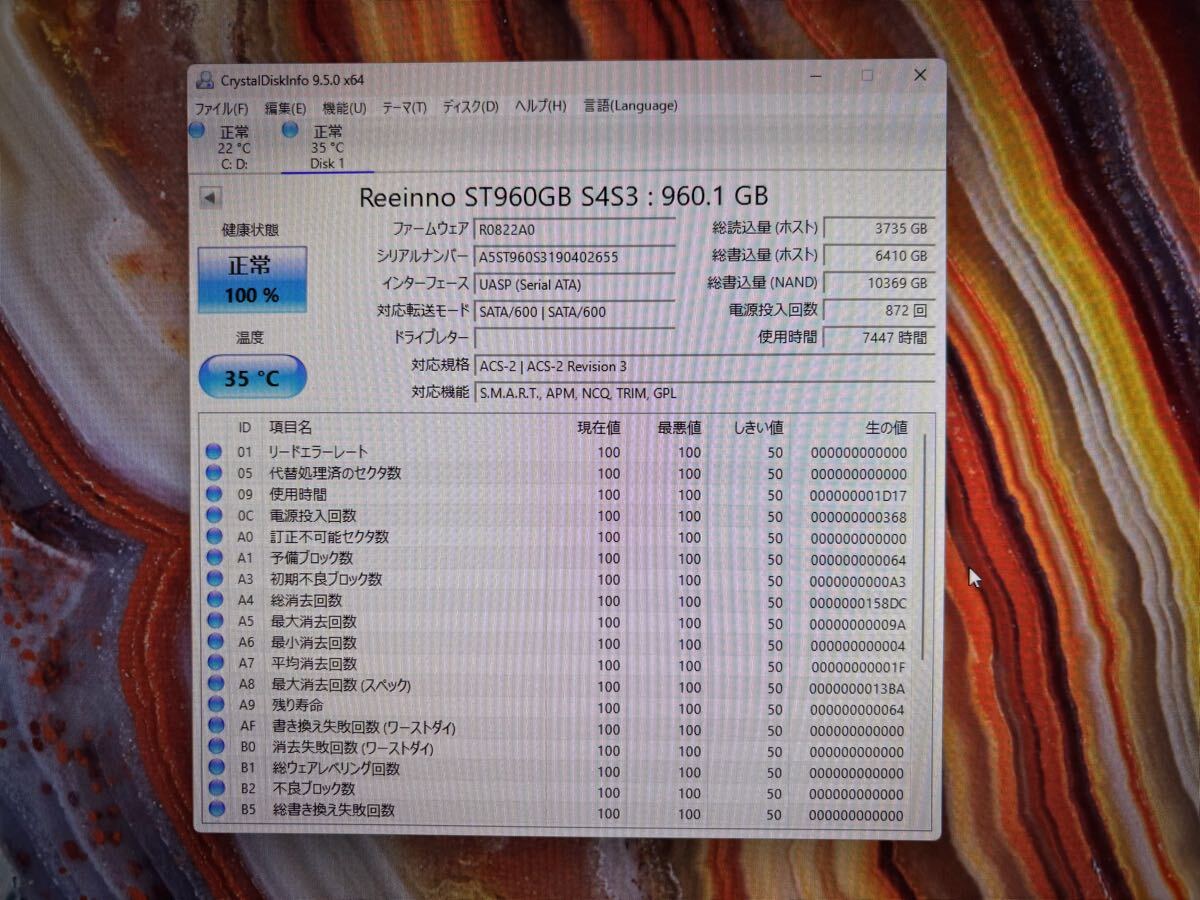
Task: Select raw value 0000000013BA
Action: click(859, 688)
